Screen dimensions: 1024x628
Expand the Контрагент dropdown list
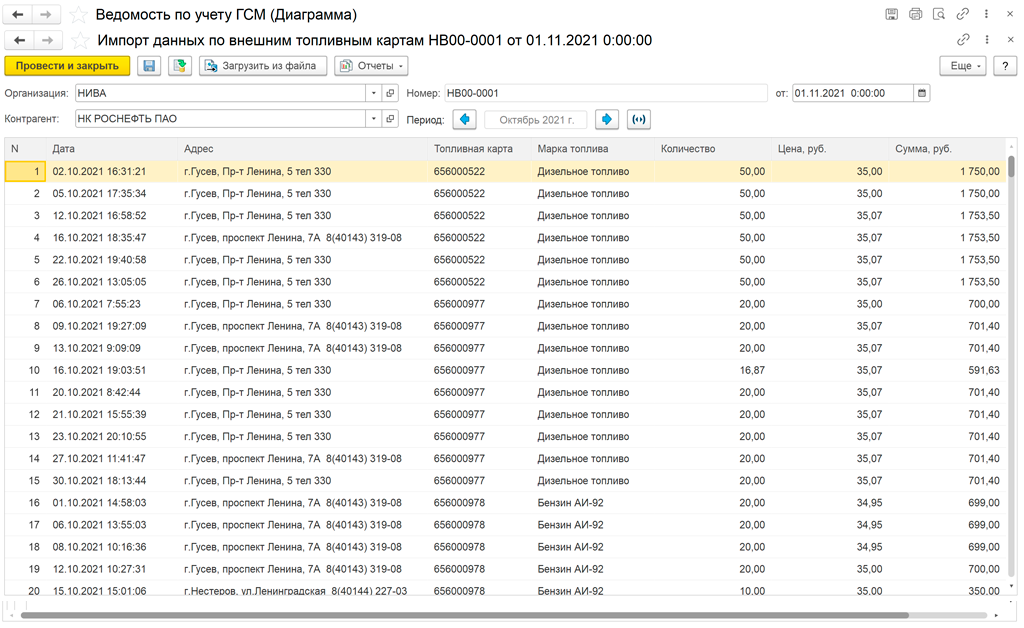(373, 119)
